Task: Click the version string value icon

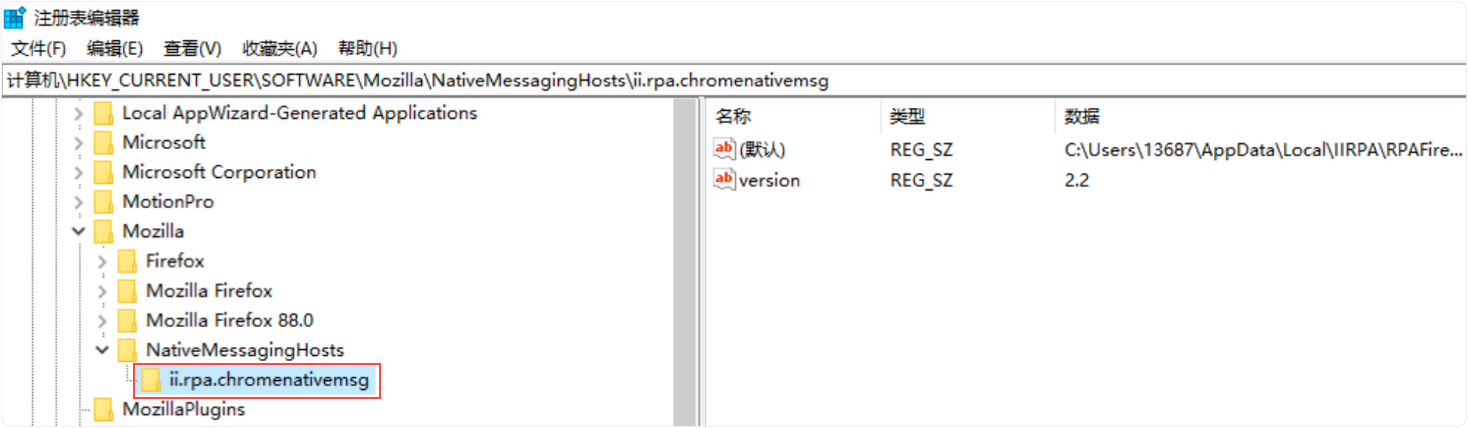Action: 724,180
